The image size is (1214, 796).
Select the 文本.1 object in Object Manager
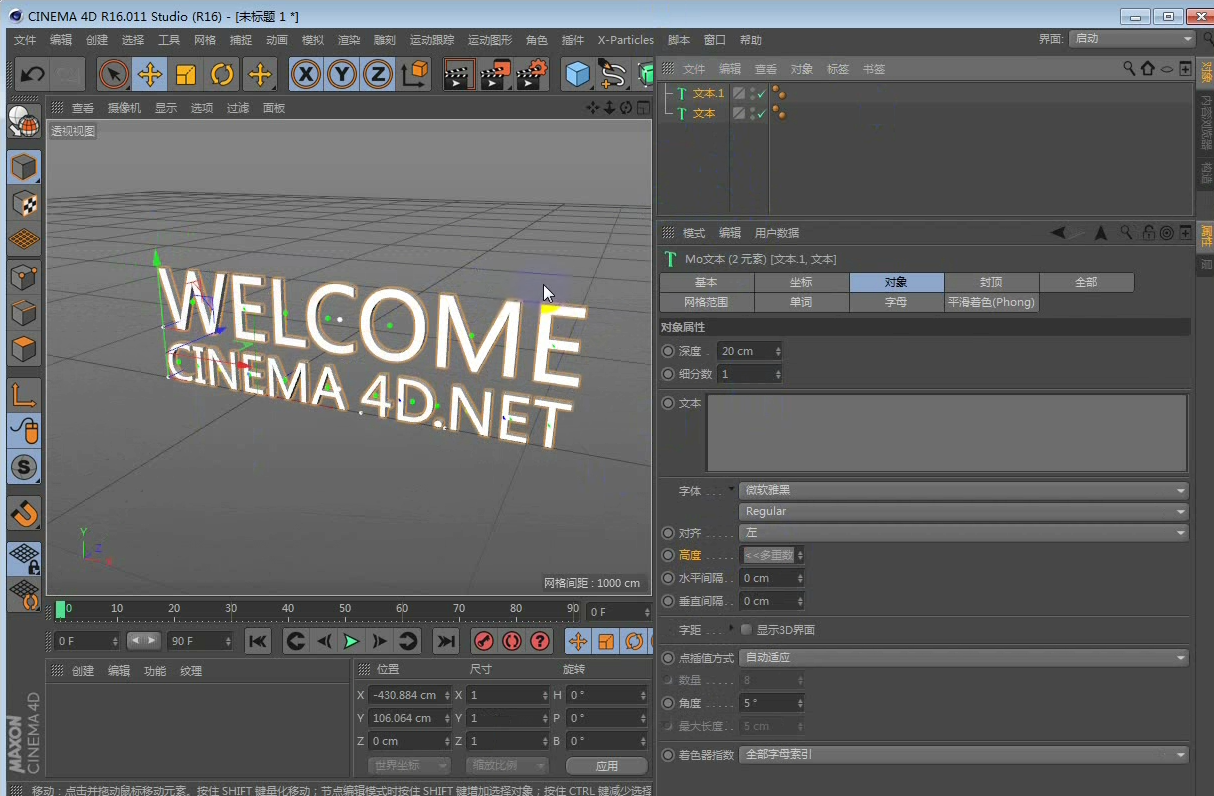coord(708,93)
